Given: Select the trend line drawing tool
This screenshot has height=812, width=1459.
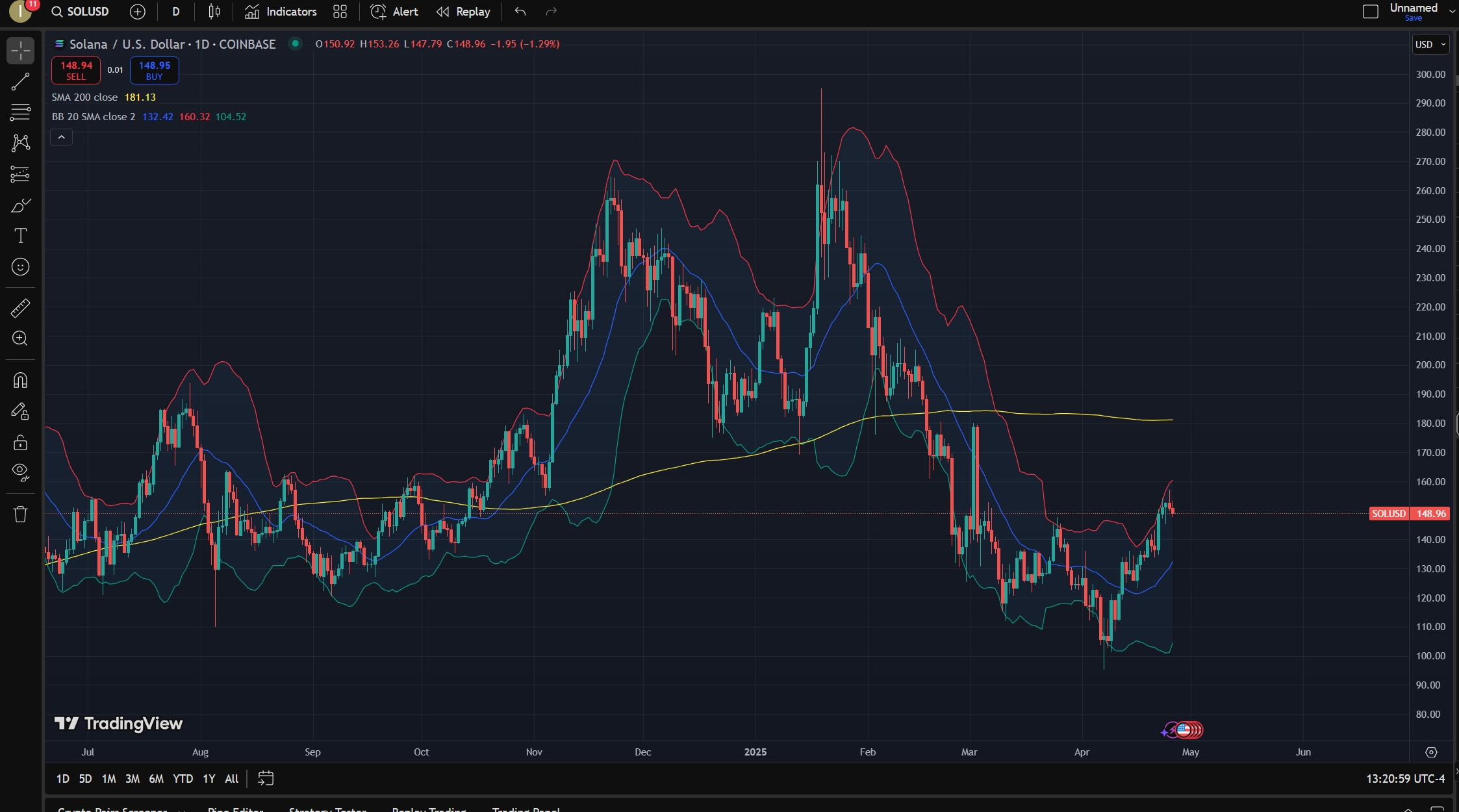Looking at the screenshot, I should pos(20,82).
